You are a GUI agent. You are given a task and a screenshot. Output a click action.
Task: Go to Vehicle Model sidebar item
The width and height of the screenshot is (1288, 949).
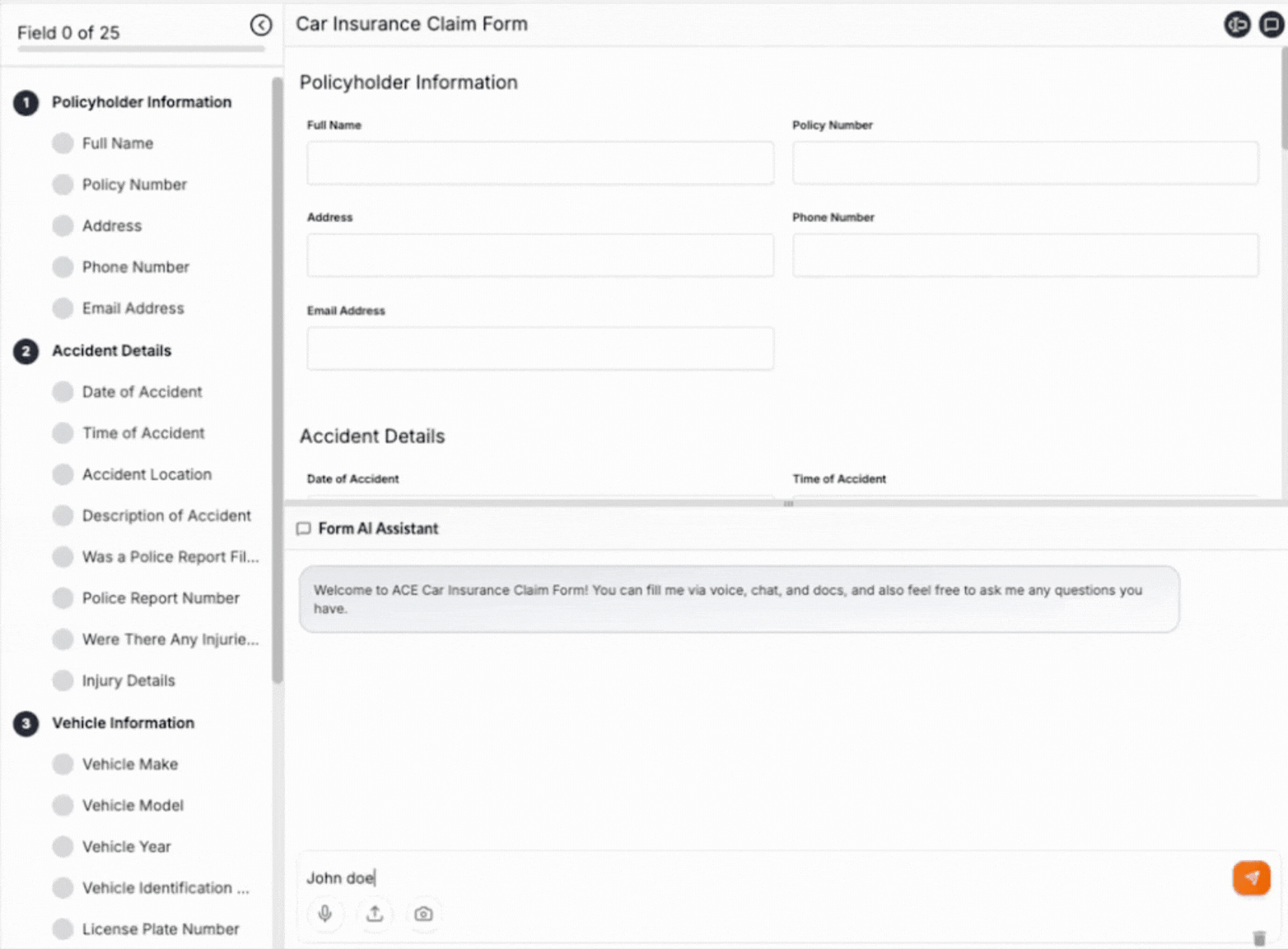118,806
